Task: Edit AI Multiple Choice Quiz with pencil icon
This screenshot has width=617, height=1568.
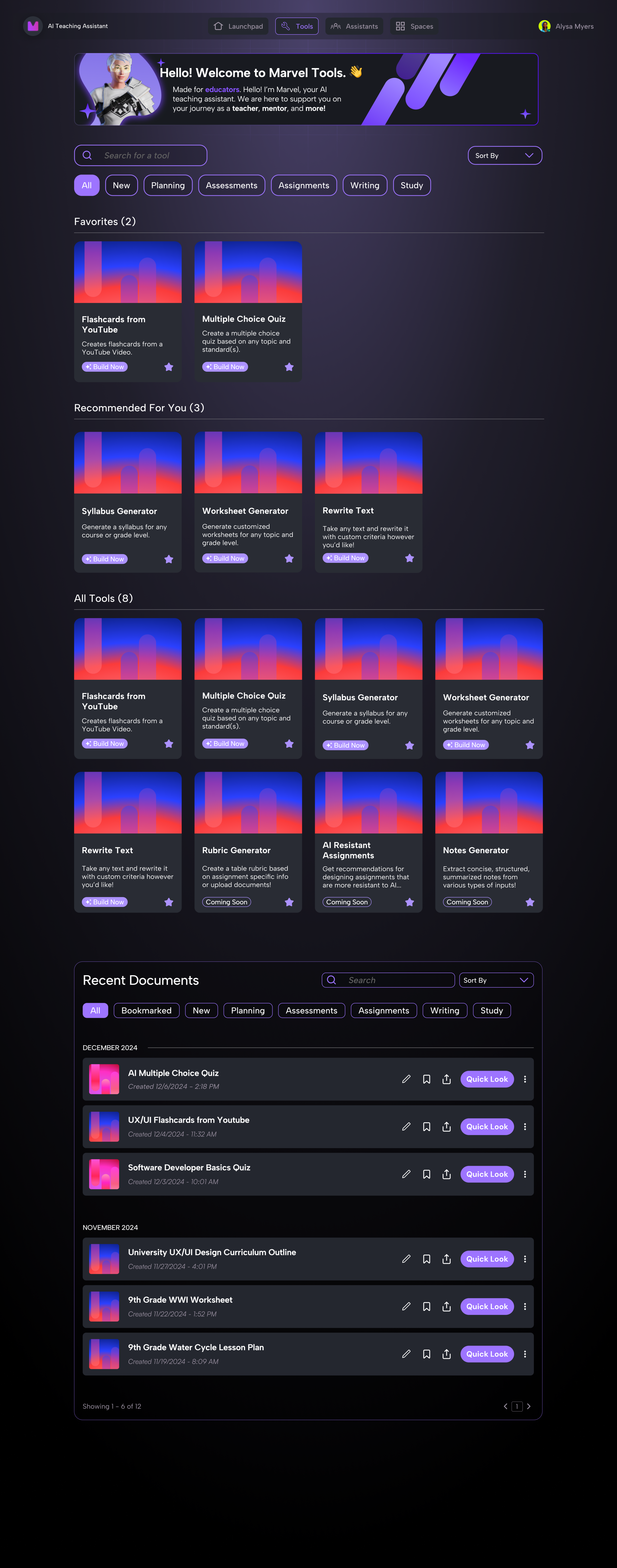Action: click(x=406, y=1079)
